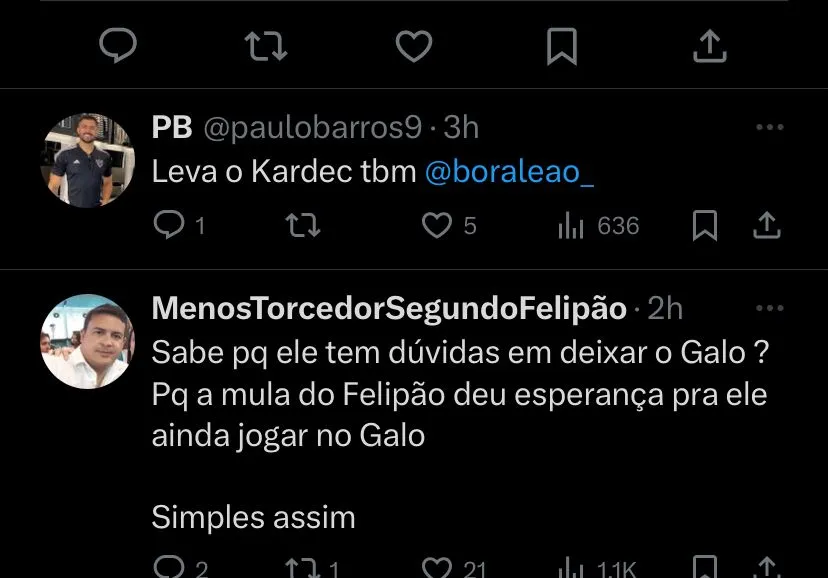This screenshot has width=828, height=578.
Task: Open the @paulobarros9 handle
Action: click(312, 128)
